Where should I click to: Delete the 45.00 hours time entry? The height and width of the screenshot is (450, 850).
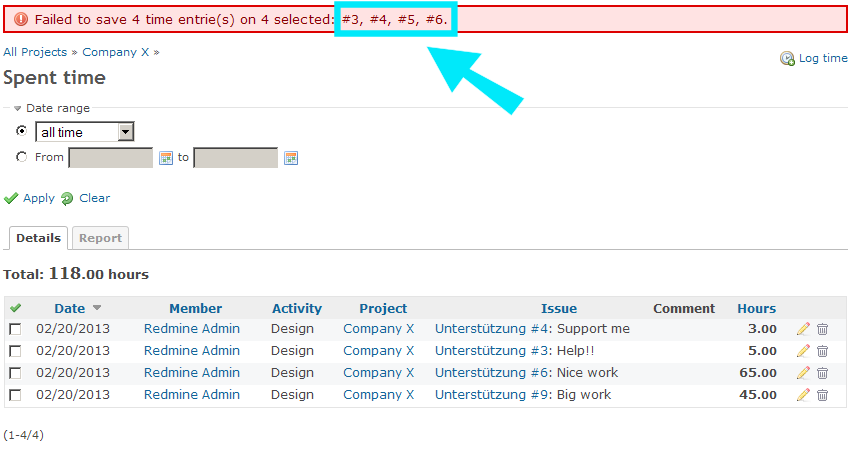(823, 395)
